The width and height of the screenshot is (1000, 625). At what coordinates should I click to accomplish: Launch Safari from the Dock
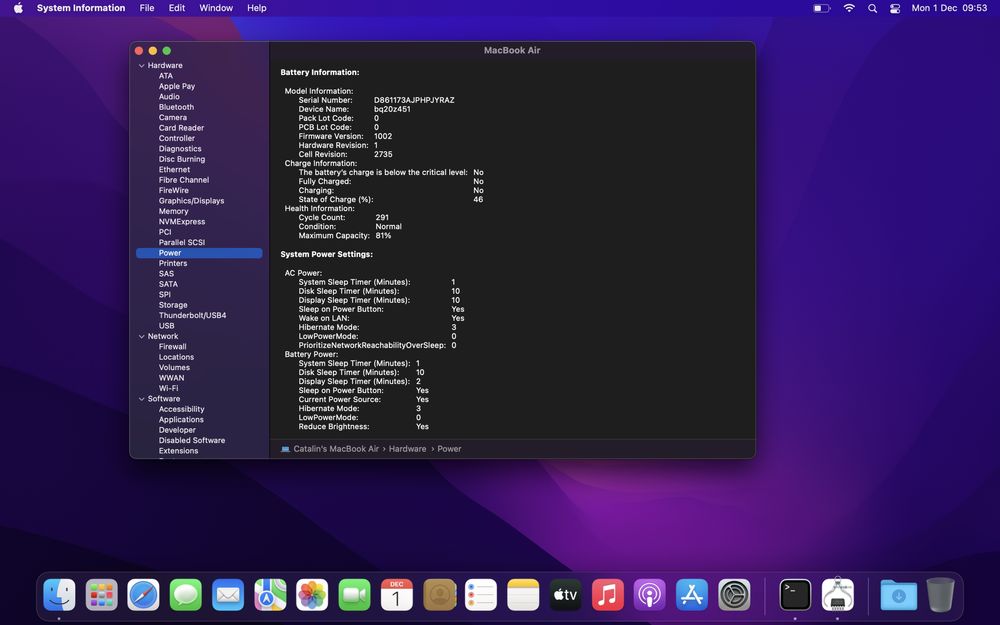coord(143,594)
